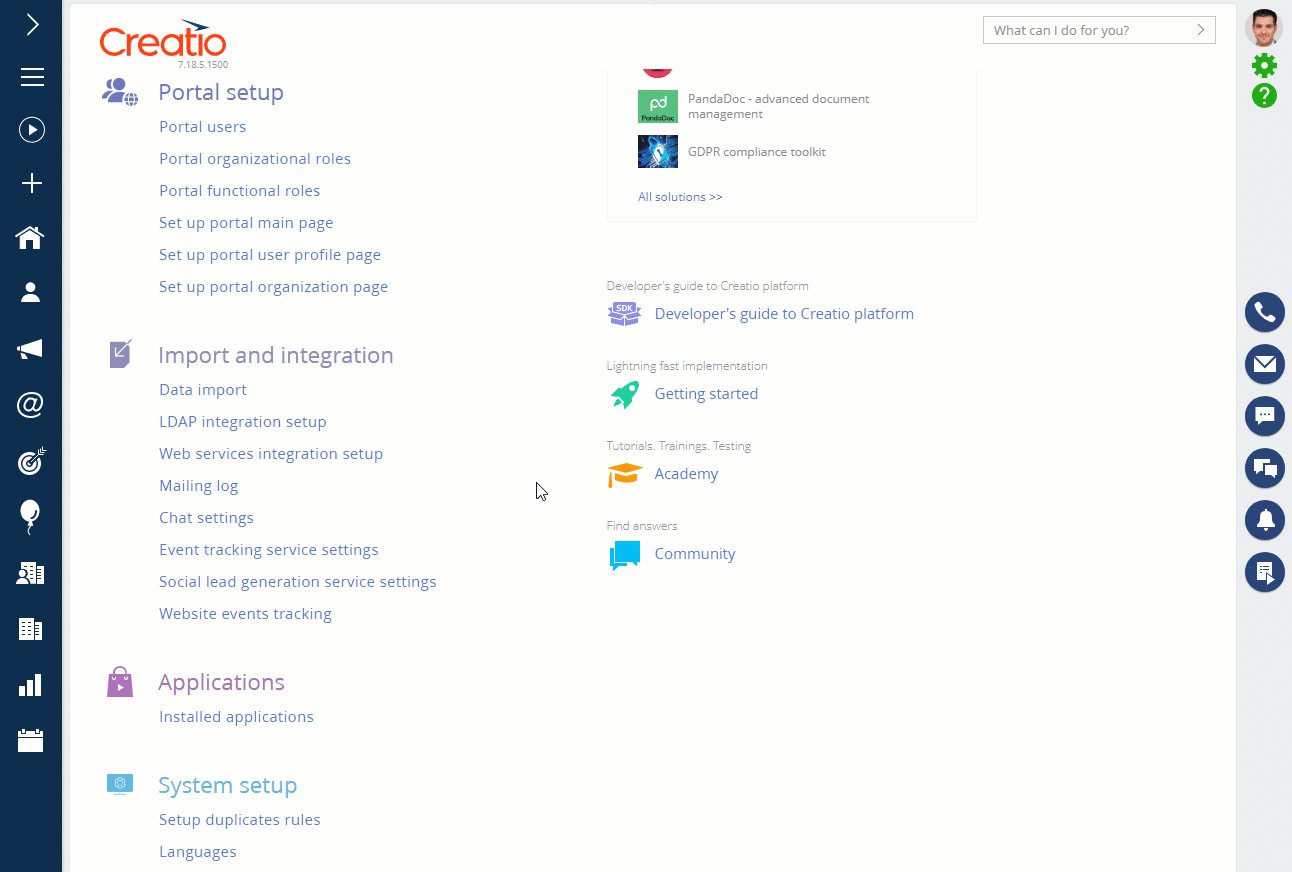Click the Applications shopping bag icon
Image resolution: width=1292 pixels, height=872 pixels.
[x=120, y=682]
